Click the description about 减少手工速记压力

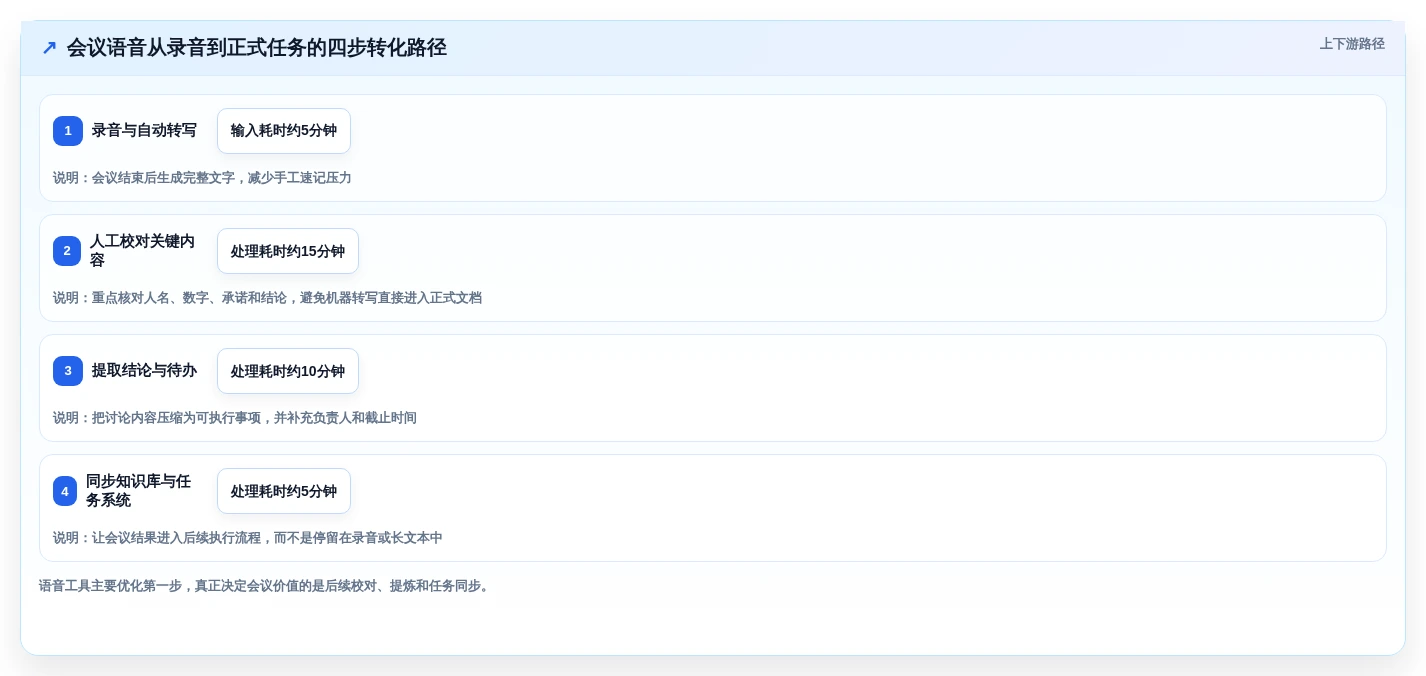coord(202,178)
